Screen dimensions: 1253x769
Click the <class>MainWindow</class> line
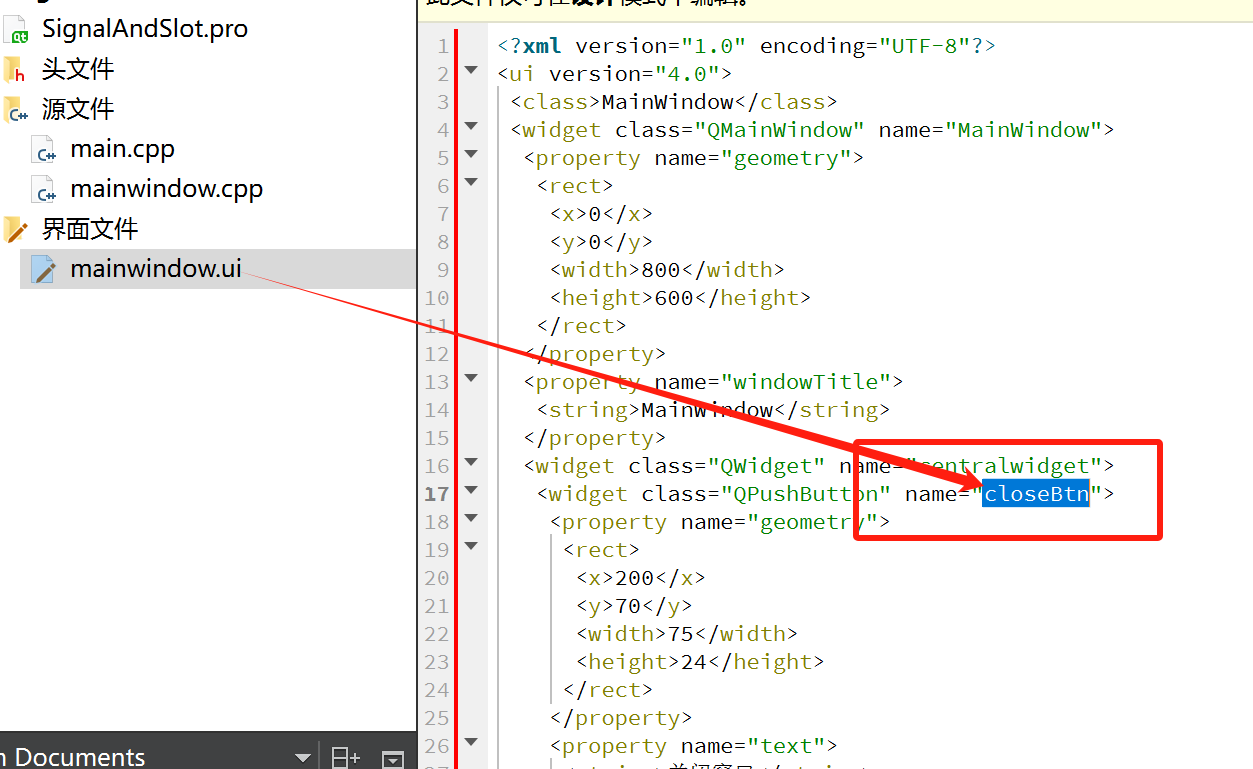pos(673,101)
